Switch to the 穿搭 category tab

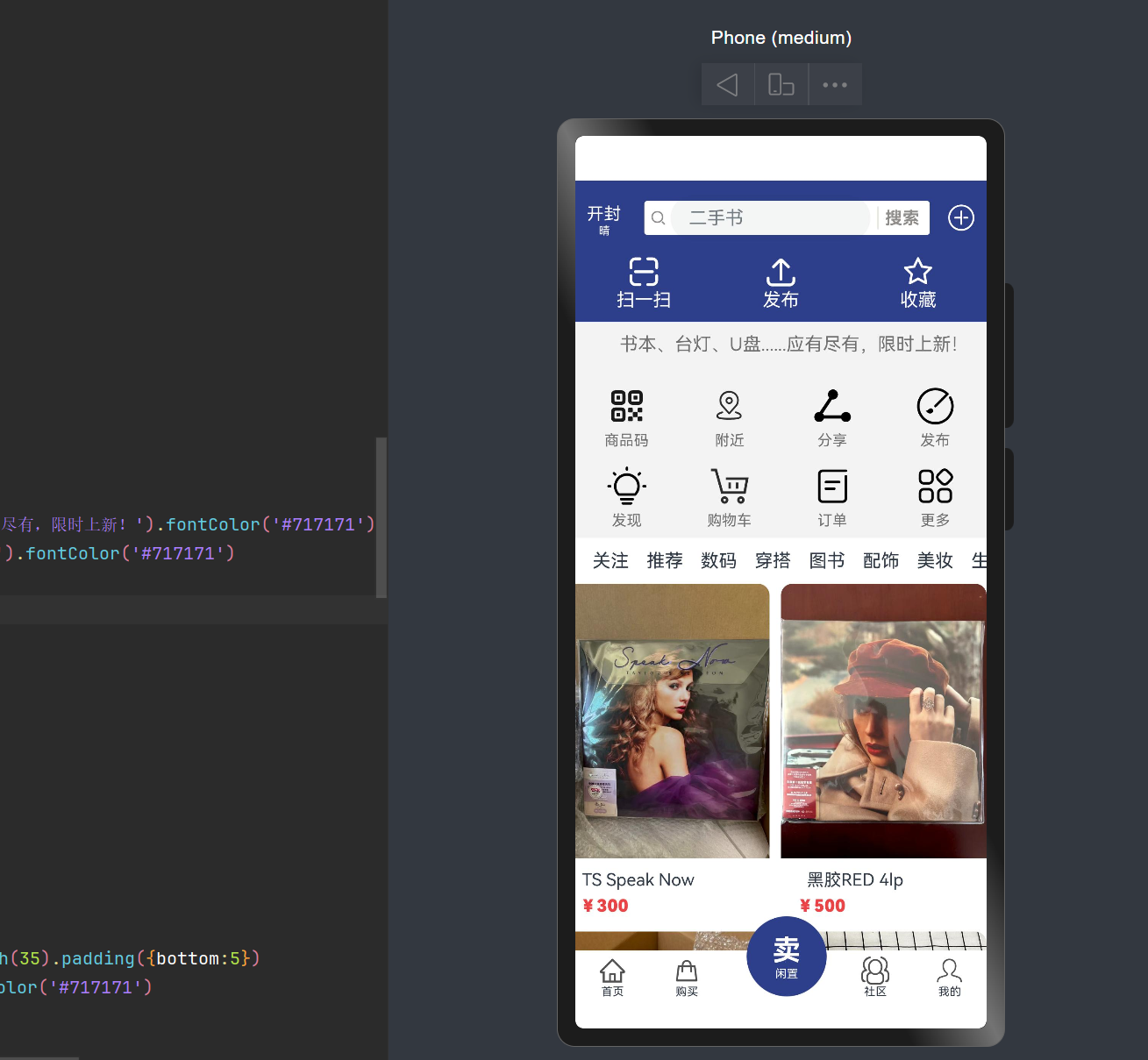coord(773,560)
